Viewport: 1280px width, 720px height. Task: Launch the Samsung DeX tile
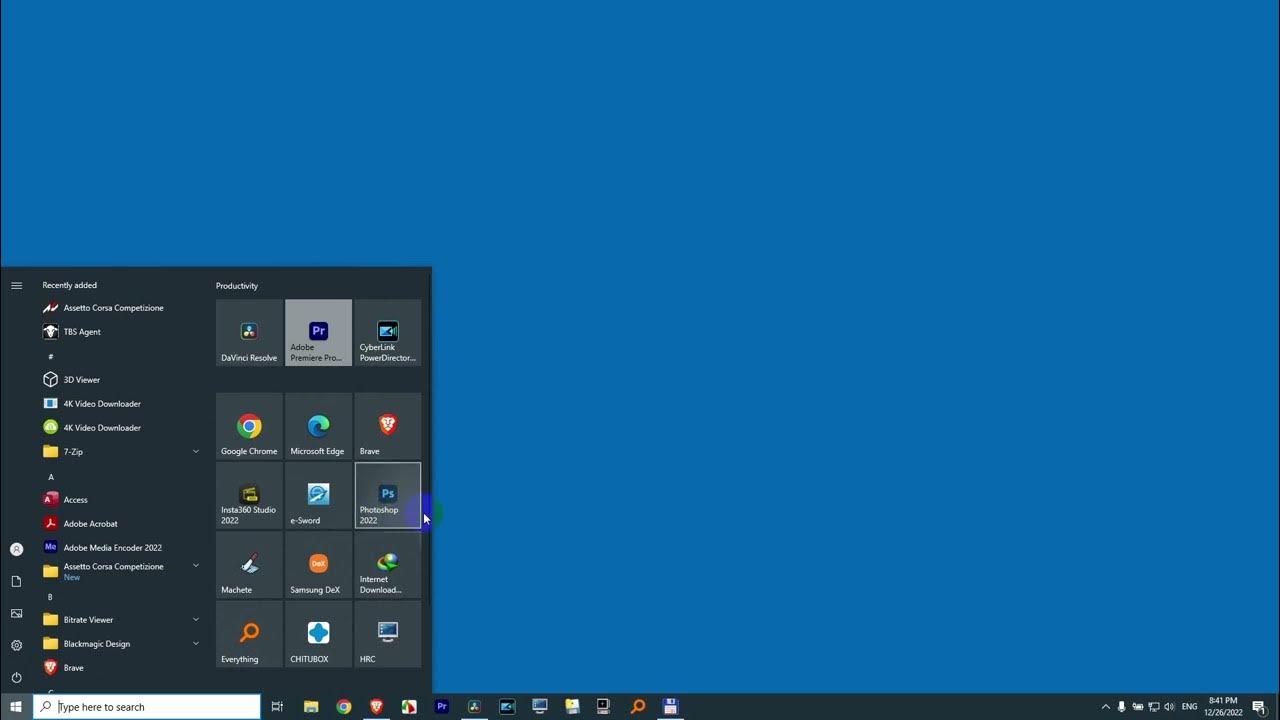tap(318, 565)
